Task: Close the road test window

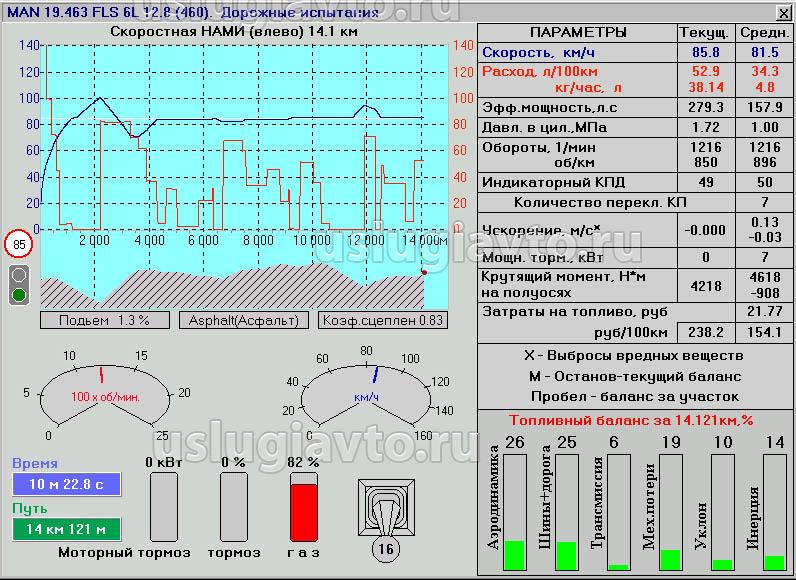Action: click(x=783, y=11)
